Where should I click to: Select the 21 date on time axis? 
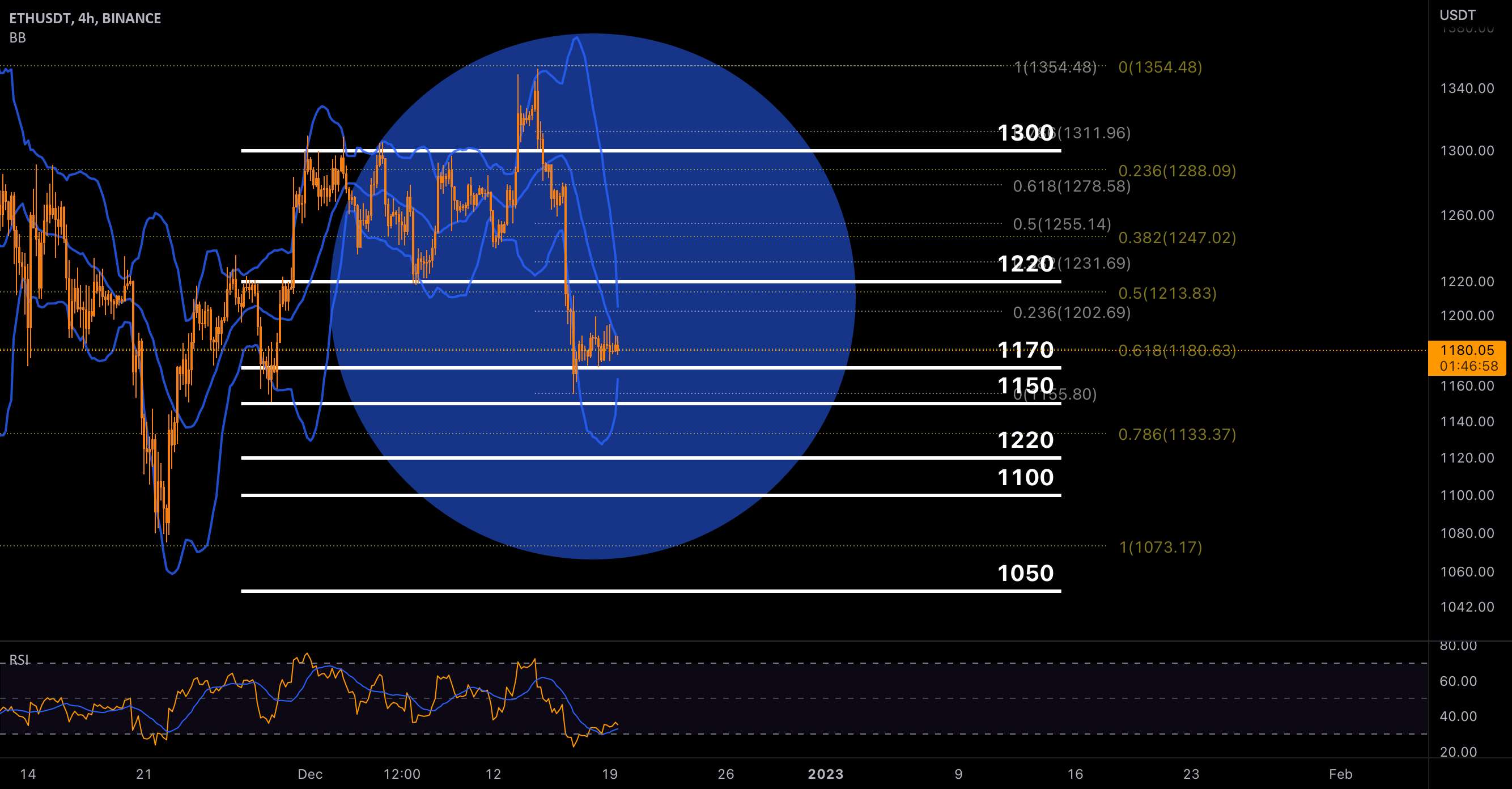[144, 774]
